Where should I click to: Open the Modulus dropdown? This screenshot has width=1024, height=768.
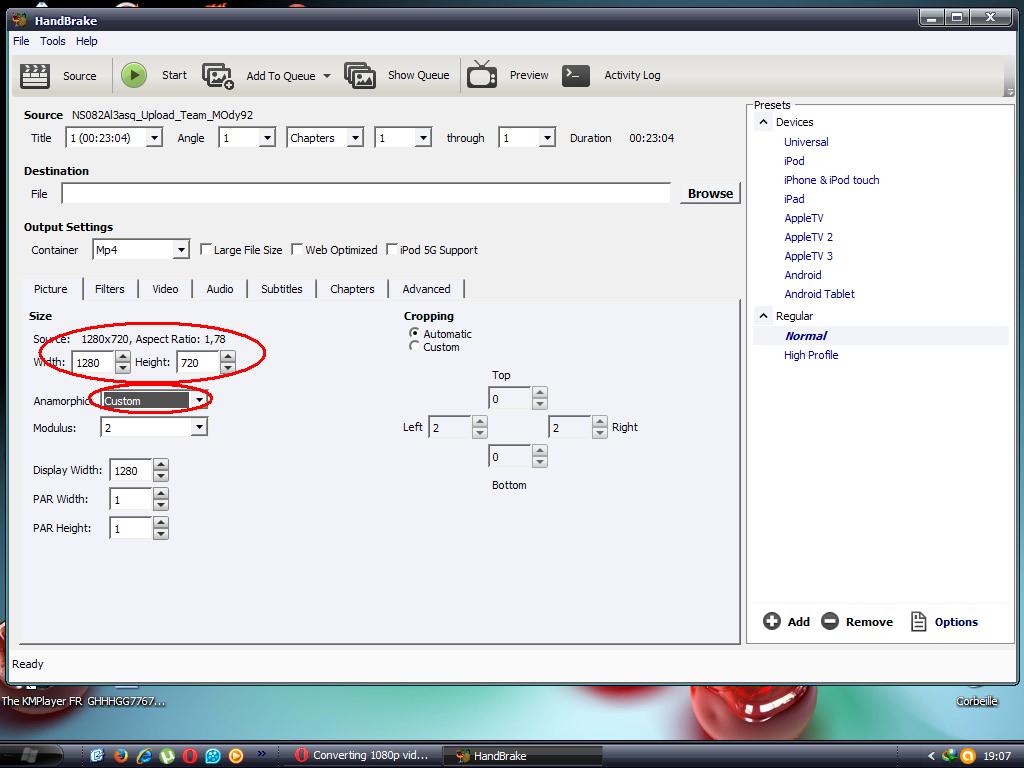[199, 427]
